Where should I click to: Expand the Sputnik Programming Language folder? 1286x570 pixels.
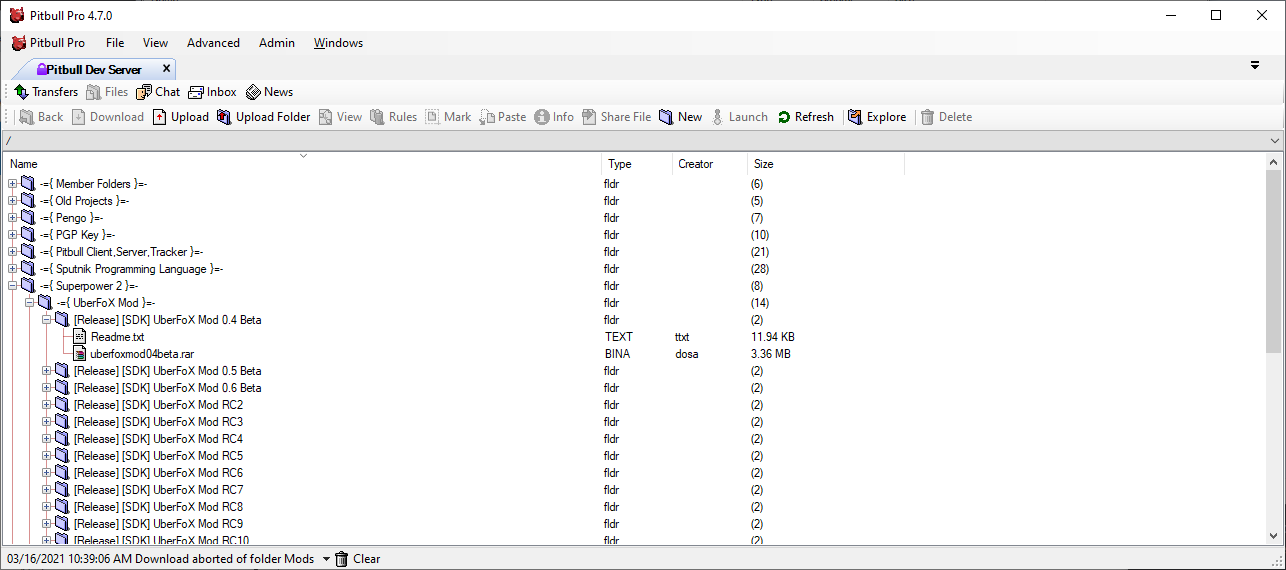click(x=13, y=269)
